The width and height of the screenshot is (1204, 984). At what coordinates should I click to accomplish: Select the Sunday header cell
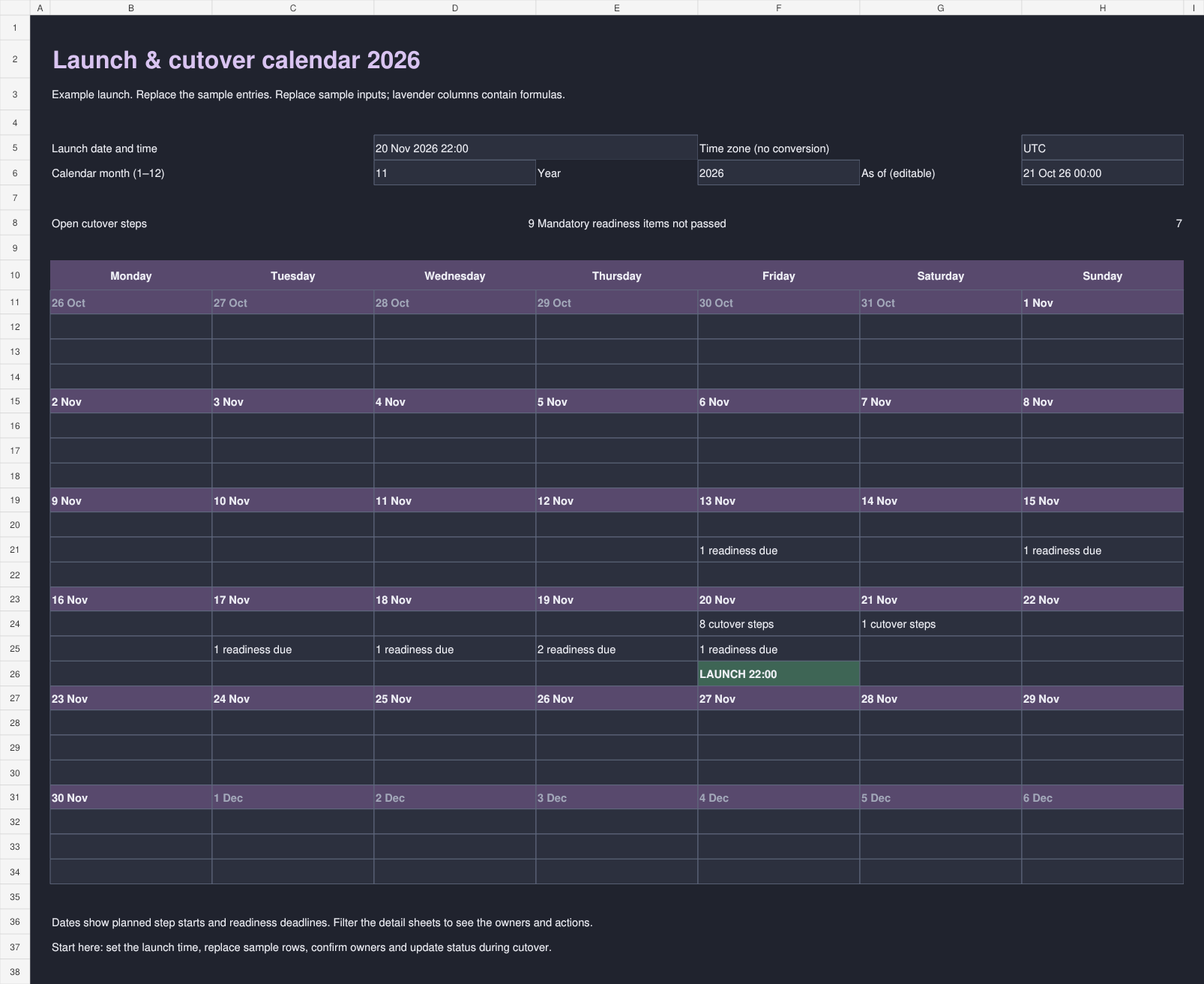(1103, 275)
